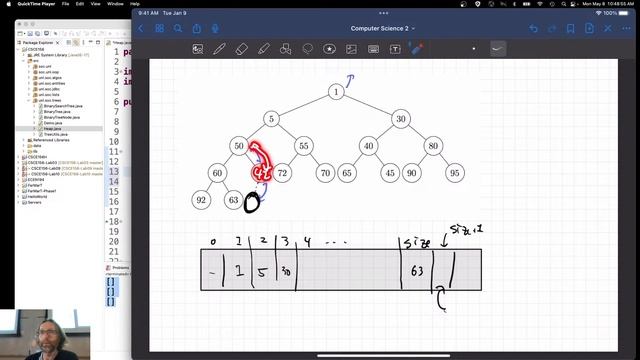This screenshot has height=360, width=640.
Task: Select the Text box tool
Action: tap(395, 49)
